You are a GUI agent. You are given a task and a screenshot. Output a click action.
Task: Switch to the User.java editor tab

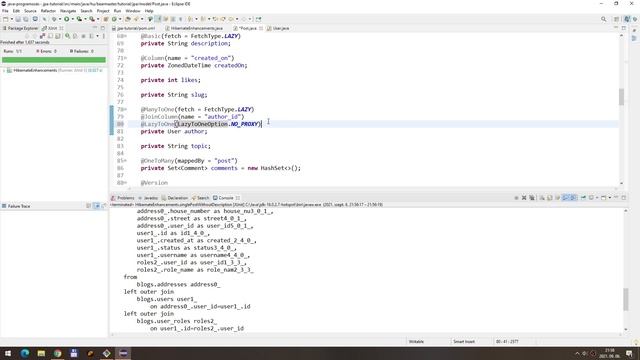click(x=278, y=28)
